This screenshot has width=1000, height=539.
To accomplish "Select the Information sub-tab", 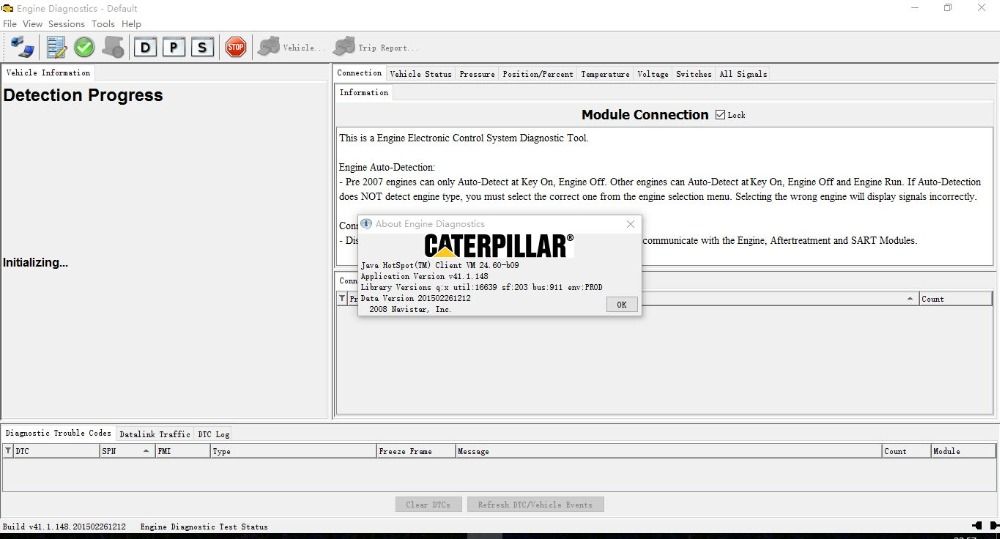I will point(364,92).
